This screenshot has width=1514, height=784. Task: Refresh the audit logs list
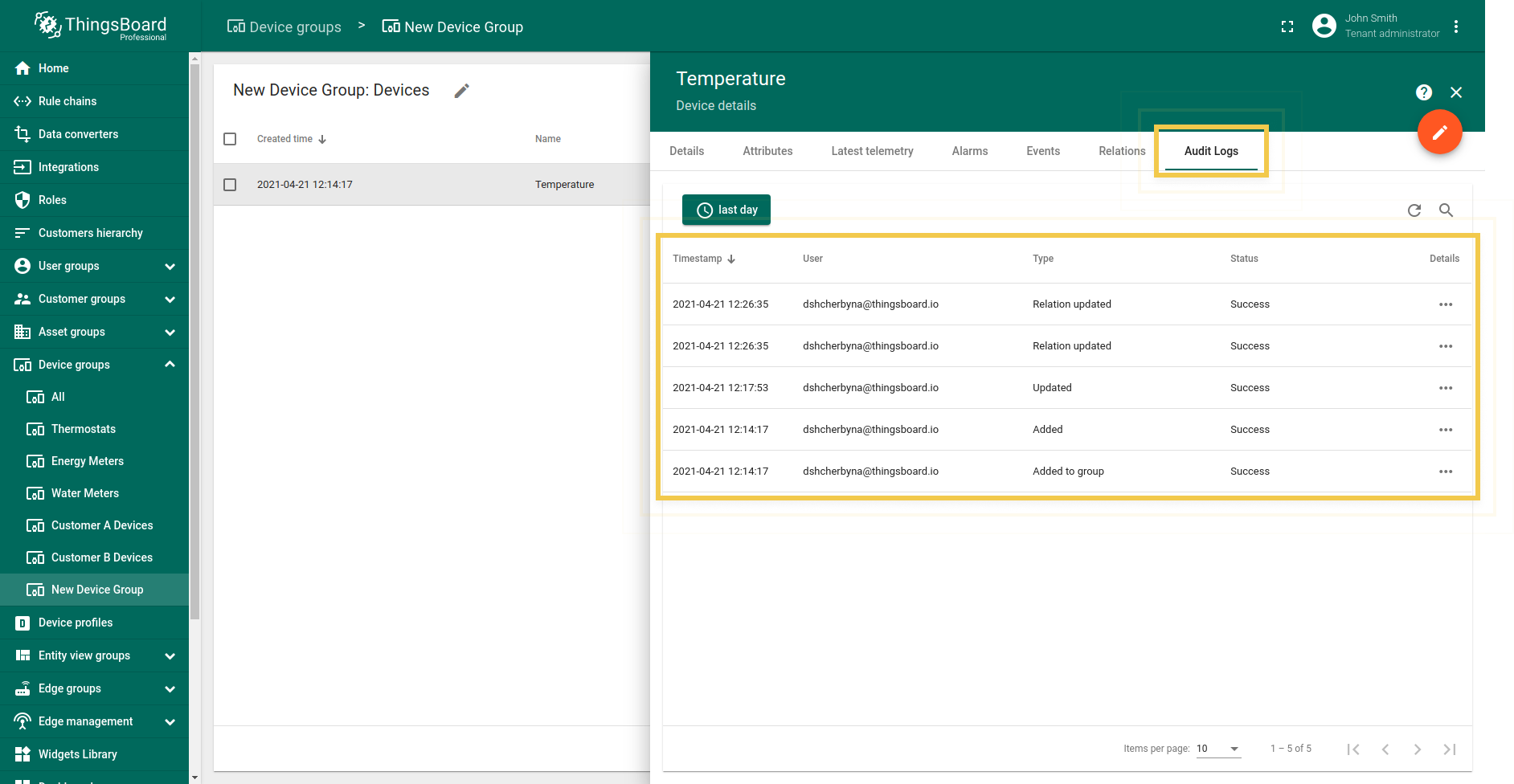(x=1415, y=210)
